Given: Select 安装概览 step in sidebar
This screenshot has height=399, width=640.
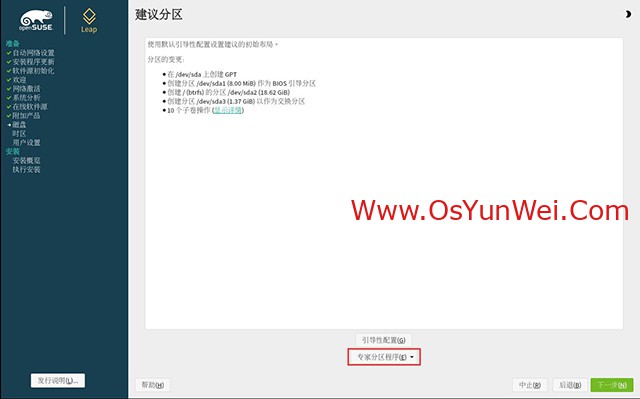Looking at the screenshot, I should click(x=27, y=160).
